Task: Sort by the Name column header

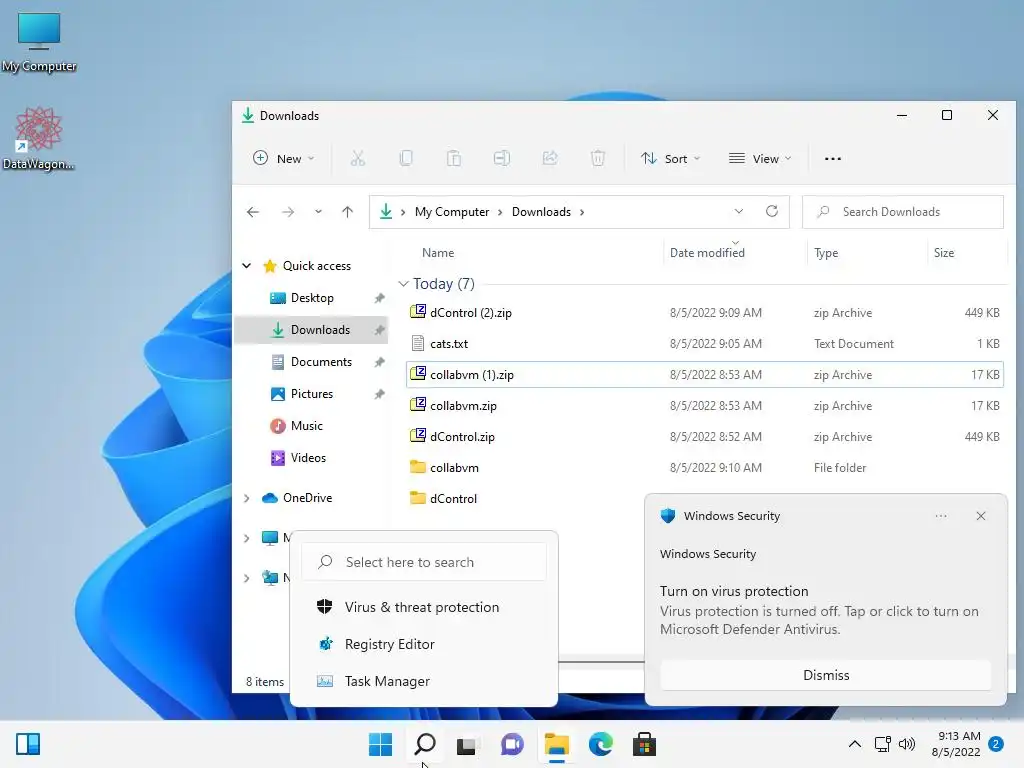Action: click(x=438, y=253)
